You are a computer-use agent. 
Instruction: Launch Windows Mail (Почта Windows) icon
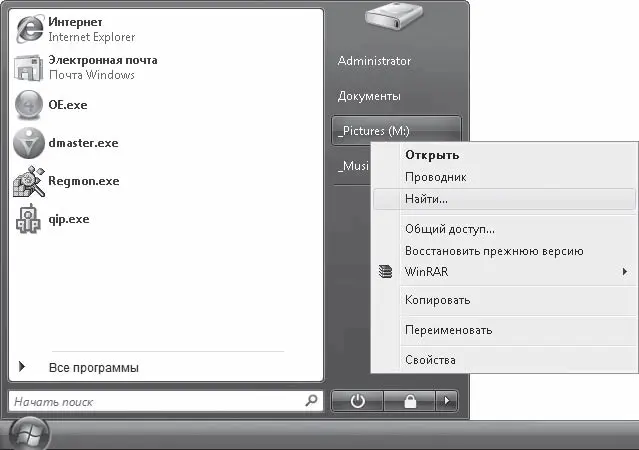pyautogui.click(x=28, y=68)
